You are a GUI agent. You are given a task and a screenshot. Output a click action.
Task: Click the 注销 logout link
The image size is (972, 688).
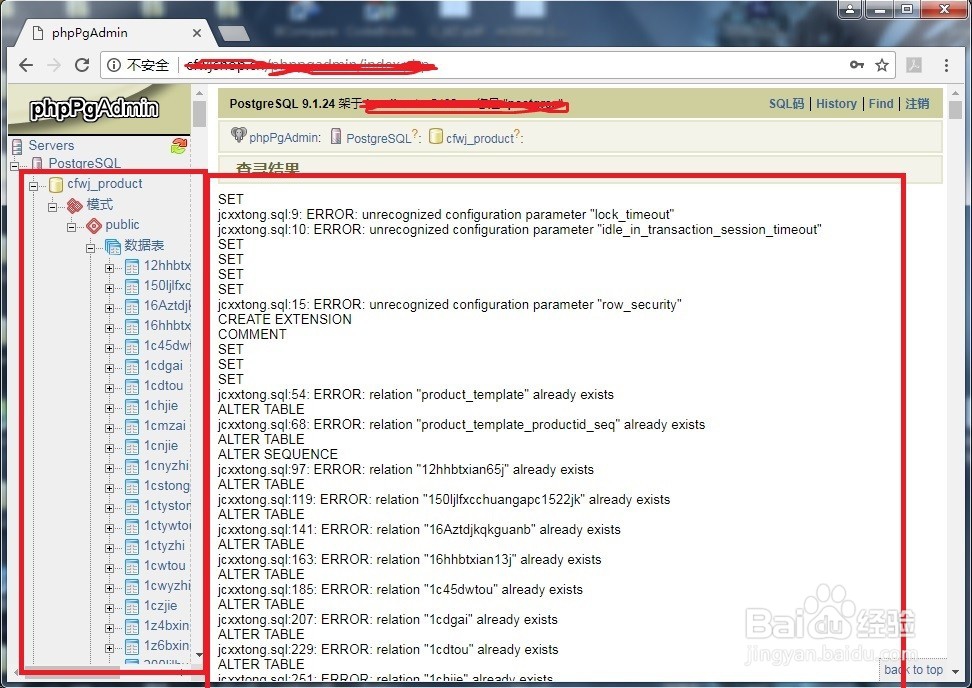pyautogui.click(x=917, y=104)
